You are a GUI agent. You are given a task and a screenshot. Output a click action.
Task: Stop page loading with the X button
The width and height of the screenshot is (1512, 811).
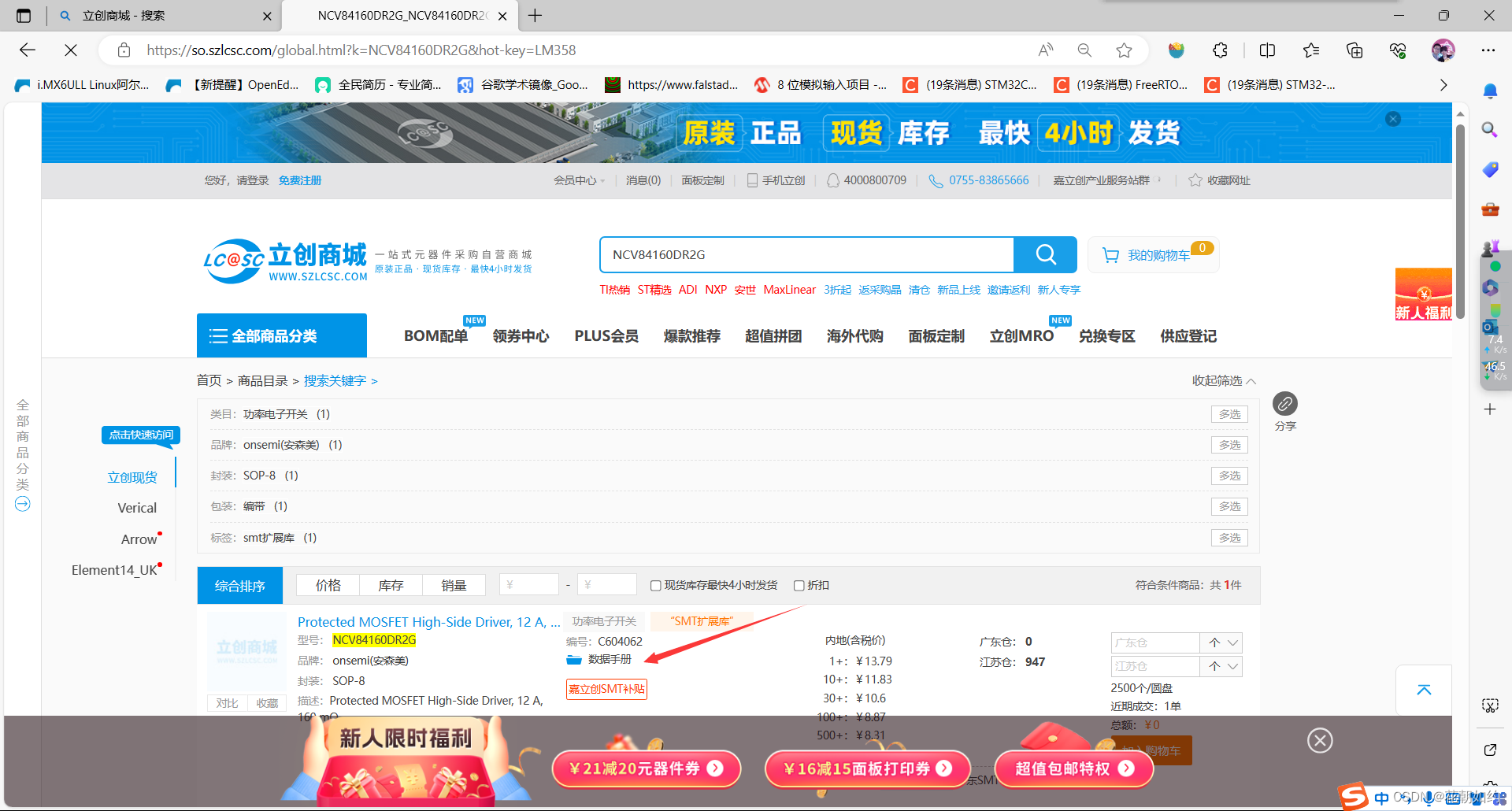tap(71, 50)
